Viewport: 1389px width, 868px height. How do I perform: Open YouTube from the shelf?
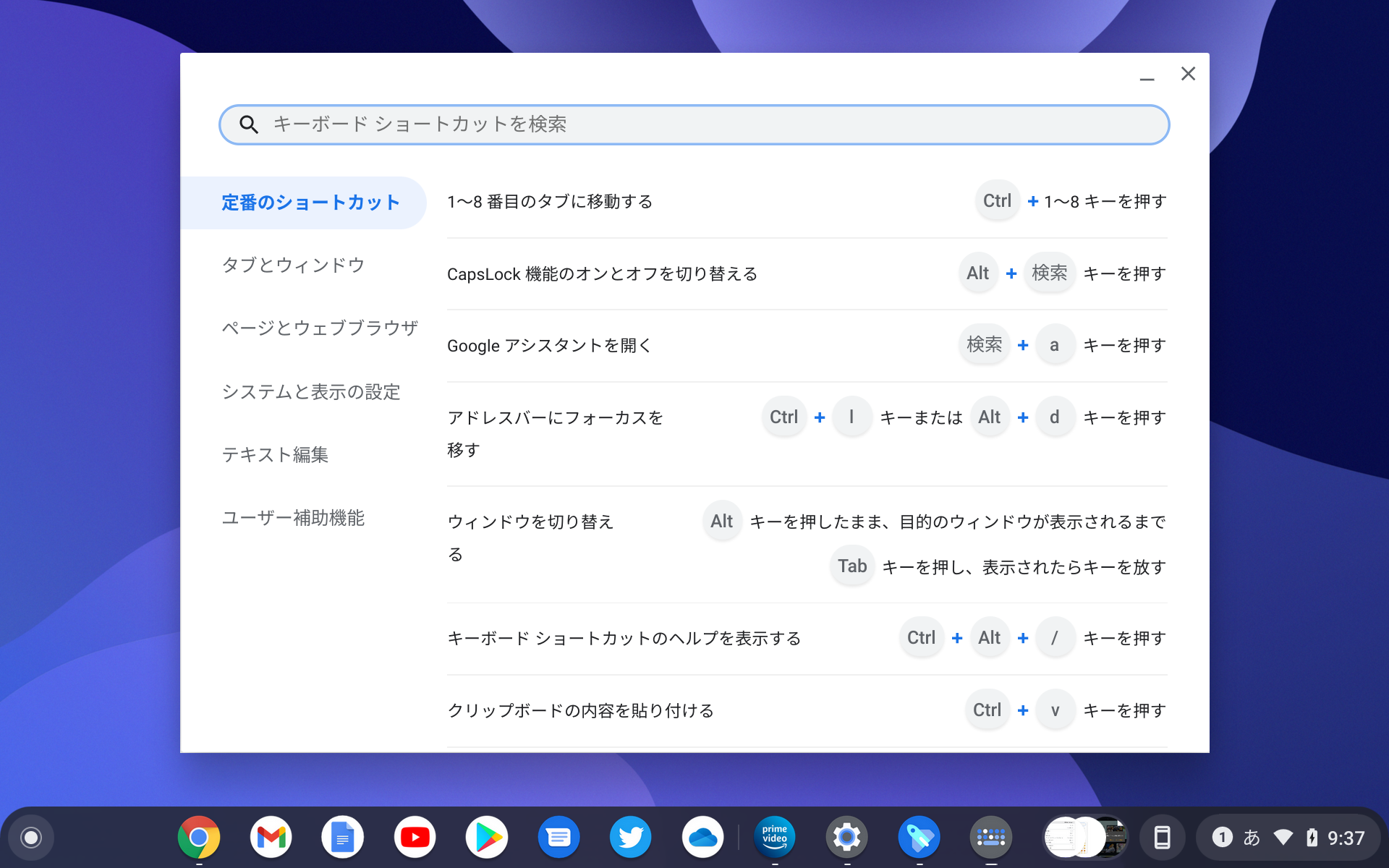pos(415,837)
